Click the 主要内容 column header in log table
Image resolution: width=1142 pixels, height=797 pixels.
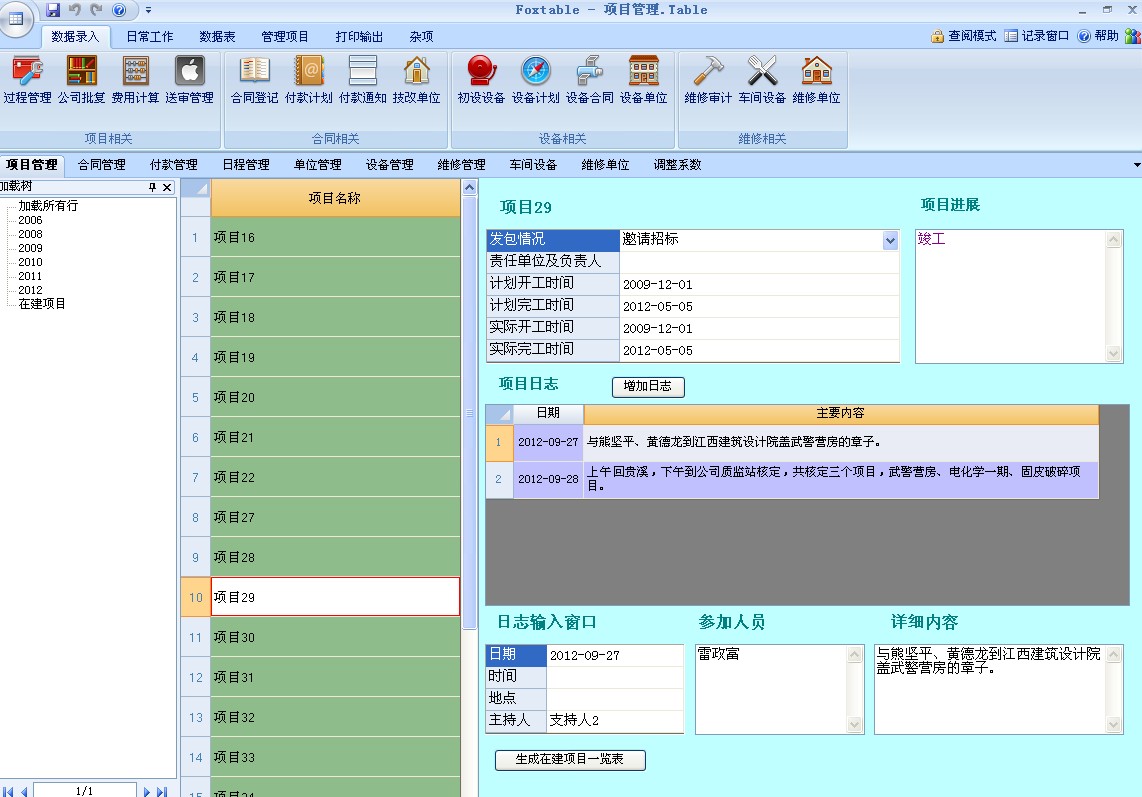tap(840, 413)
